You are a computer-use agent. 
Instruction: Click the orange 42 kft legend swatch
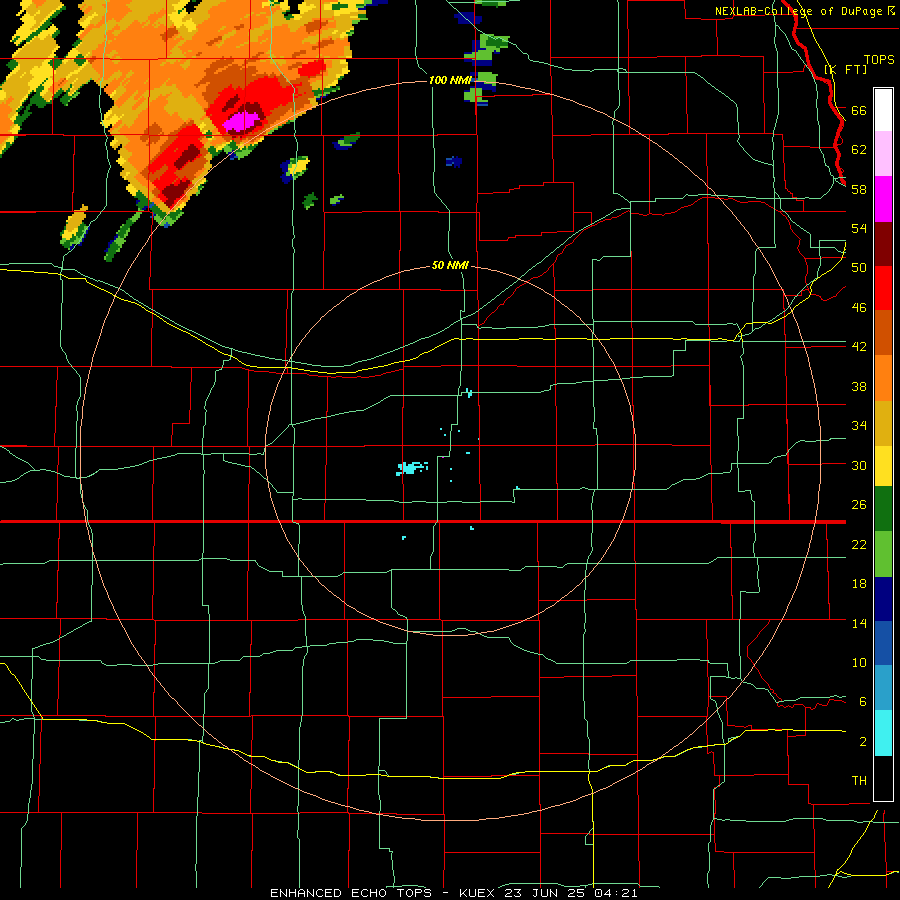coord(883,377)
